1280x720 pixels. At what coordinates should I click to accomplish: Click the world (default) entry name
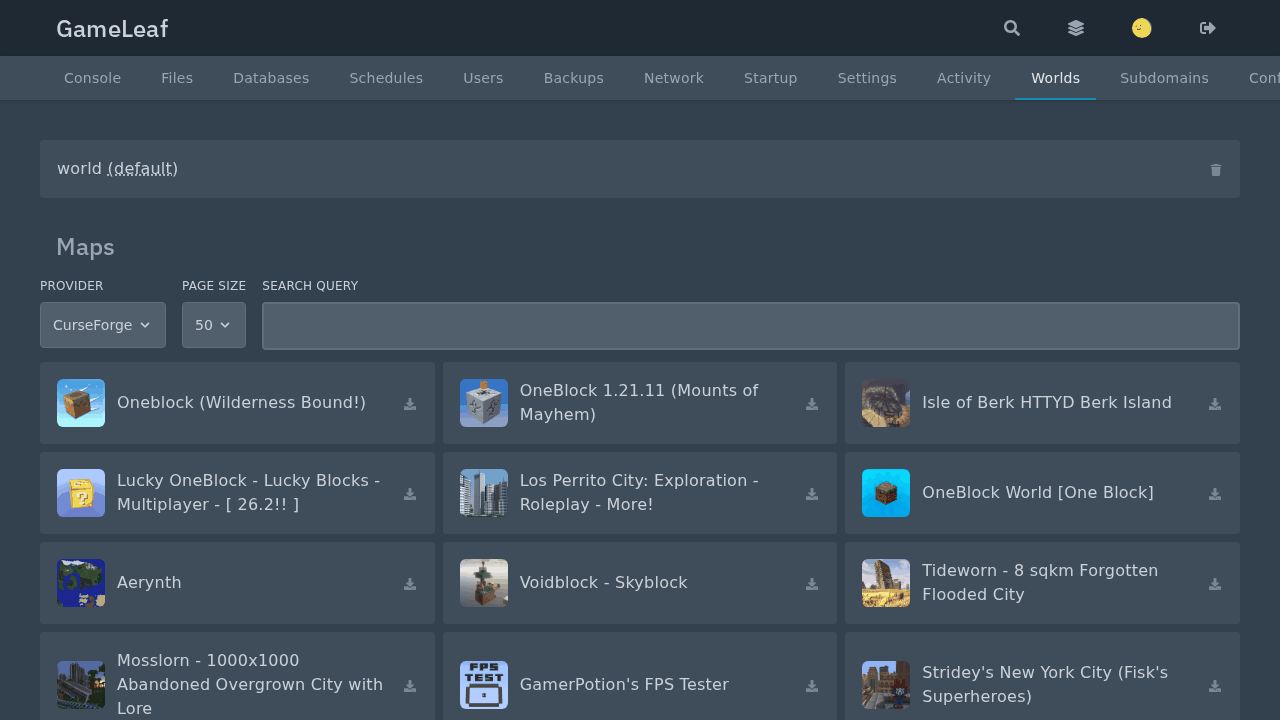(x=118, y=169)
